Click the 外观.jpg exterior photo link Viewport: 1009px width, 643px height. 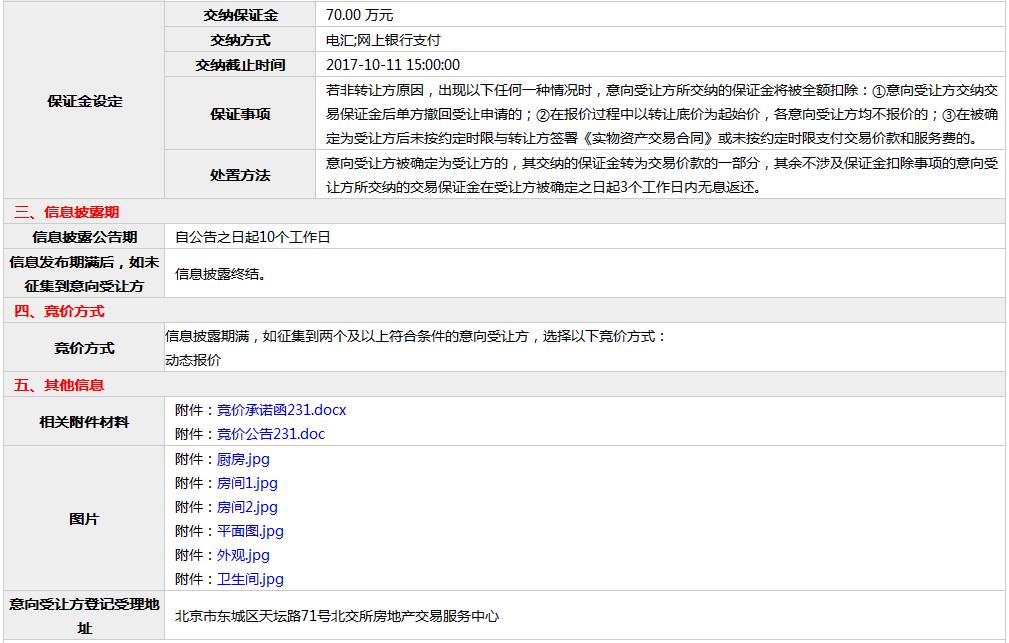point(243,555)
